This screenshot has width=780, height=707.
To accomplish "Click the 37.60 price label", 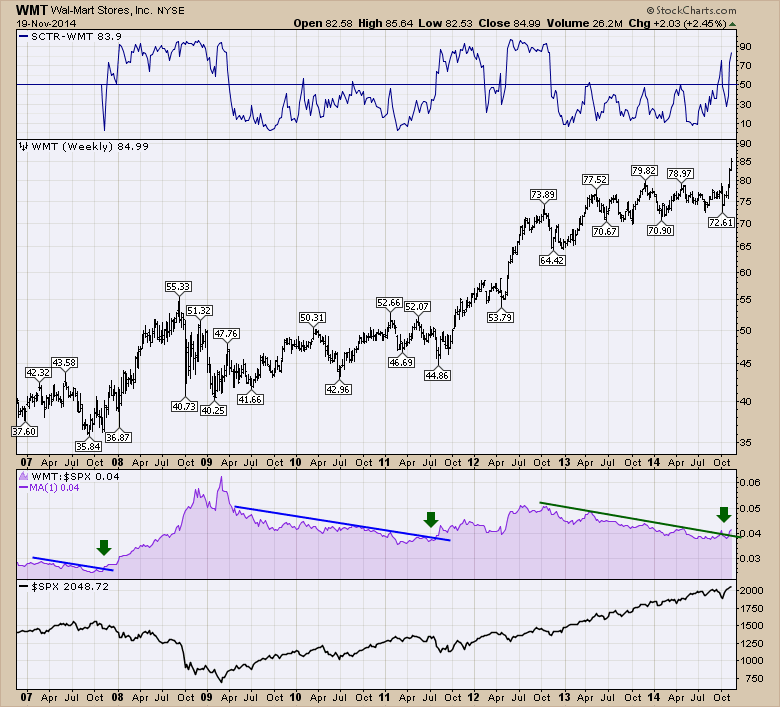I will pyautogui.click(x=24, y=431).
